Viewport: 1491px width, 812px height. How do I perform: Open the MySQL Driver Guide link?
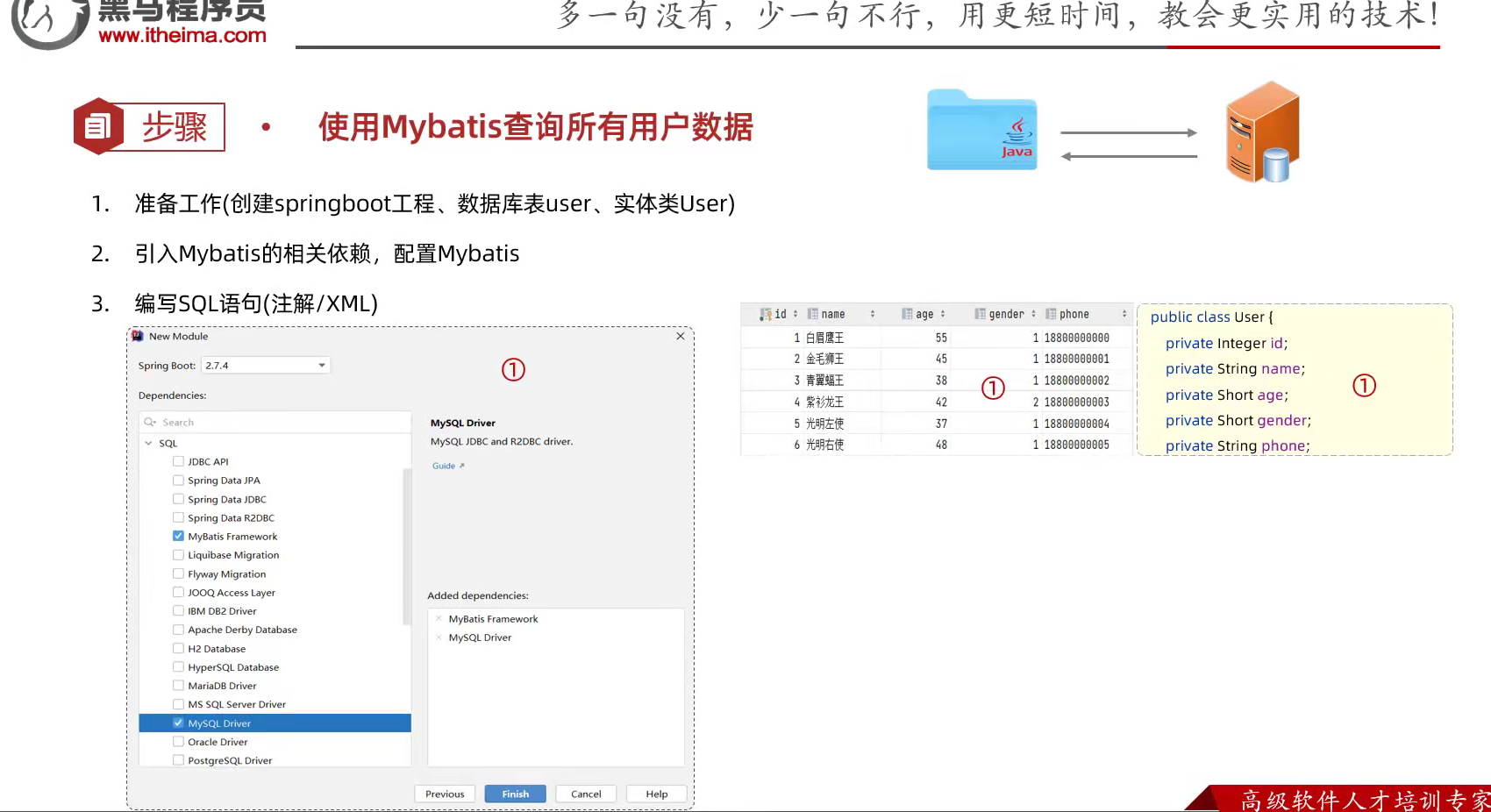[x=443, y=465]
